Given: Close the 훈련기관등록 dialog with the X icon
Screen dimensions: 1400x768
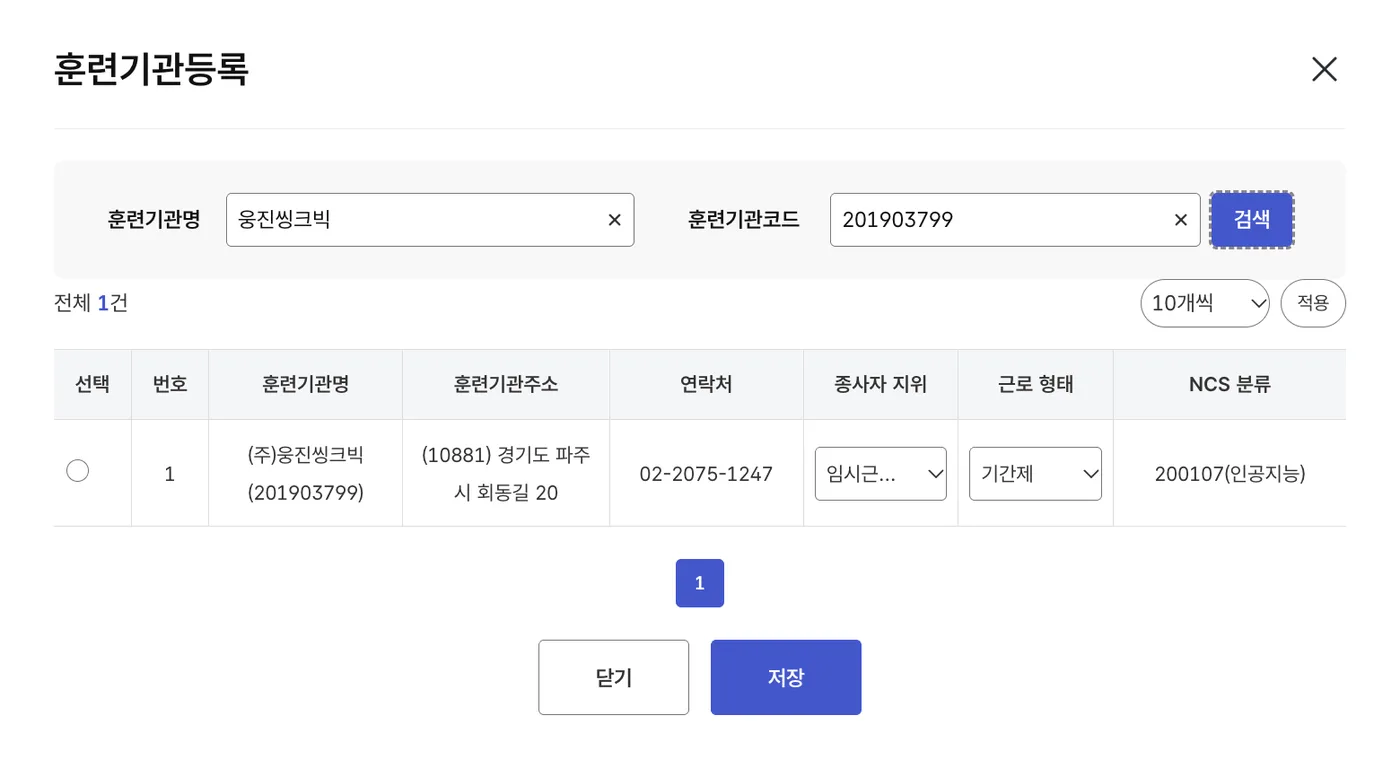Looking at the screenshot, I should (x=1324, y=69).
